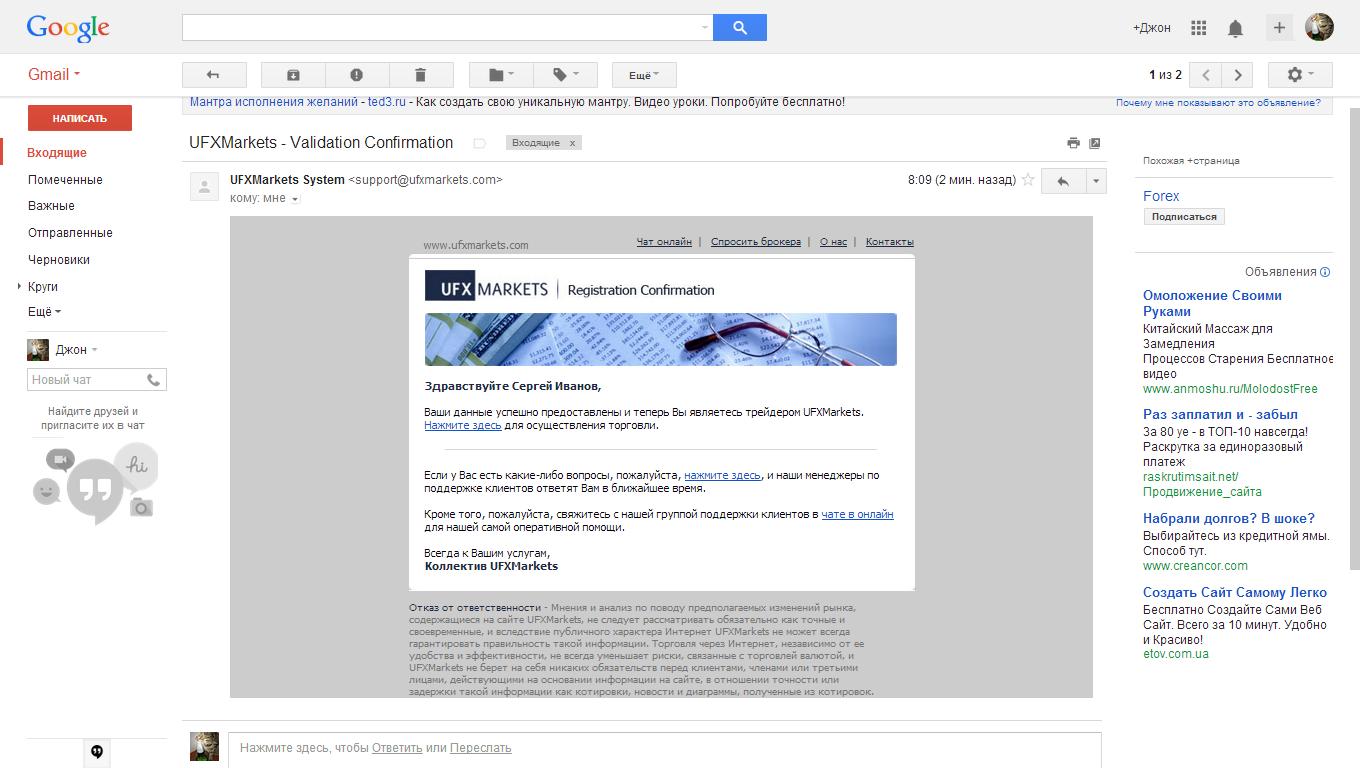Click 'Почему мне показывают это объявление?'
This screenshot has height=768, width=1360.
click(1218, 103)
